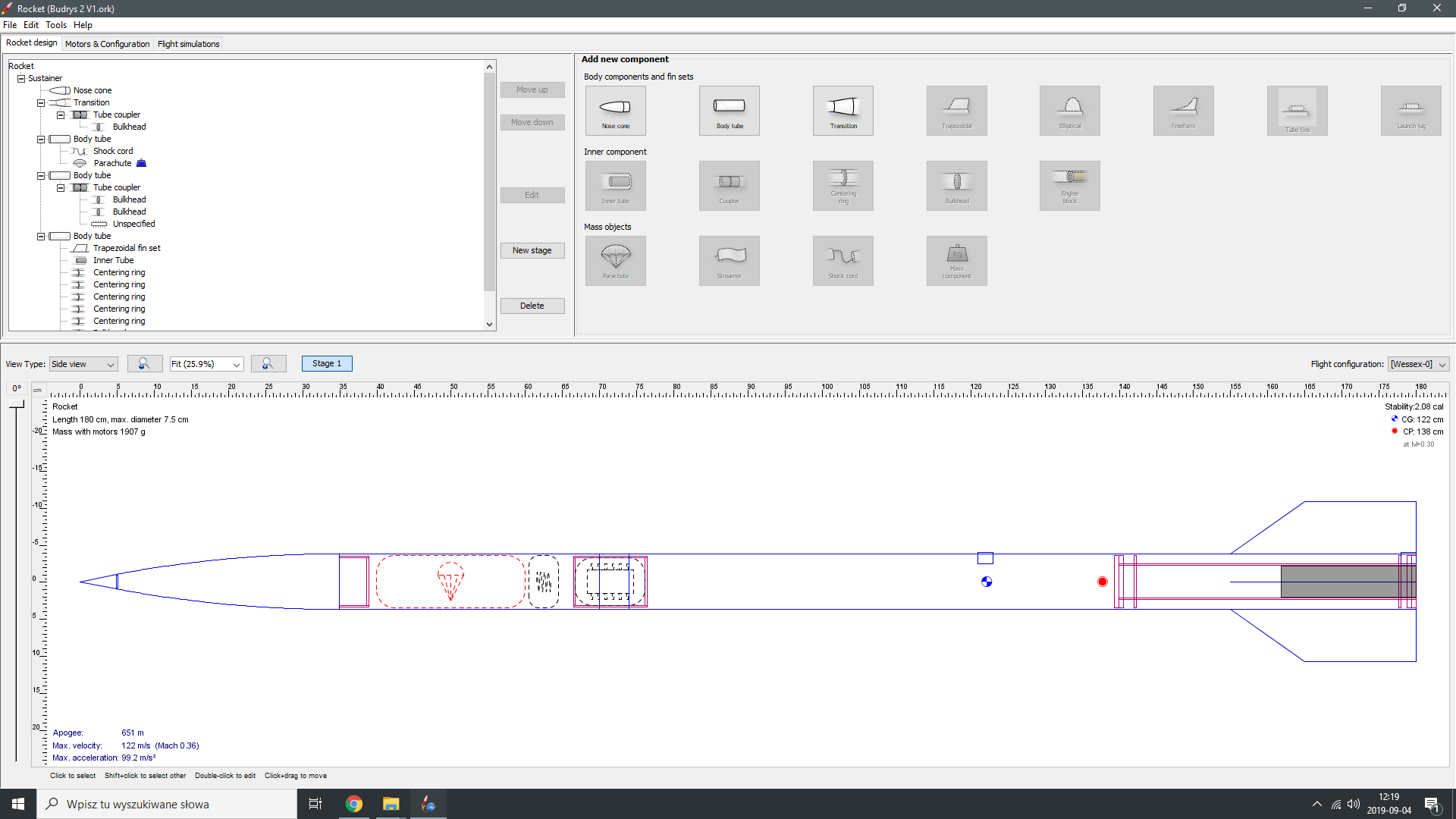Add a Nose cone component
This screenshot has height=819, width=1456.
click(615, 111)
